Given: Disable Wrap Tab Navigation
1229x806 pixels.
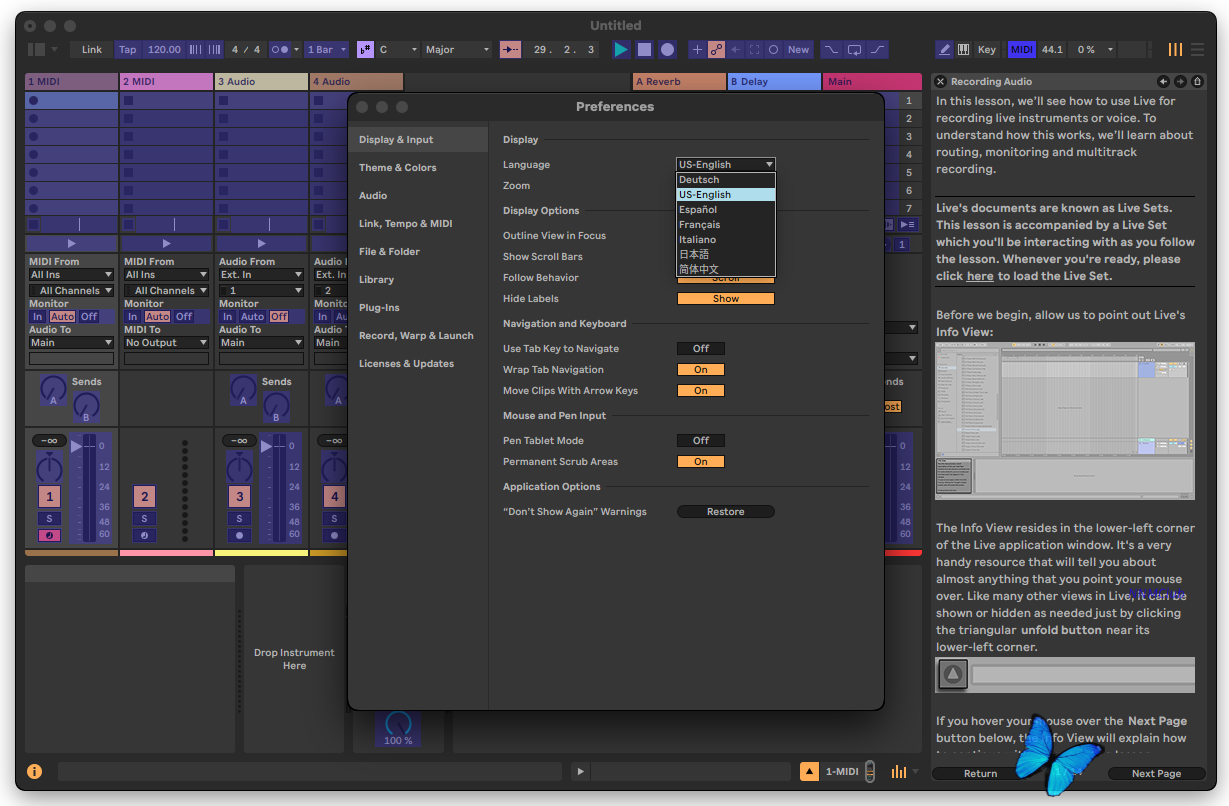Looking at the screenshot, I should 700,369.
